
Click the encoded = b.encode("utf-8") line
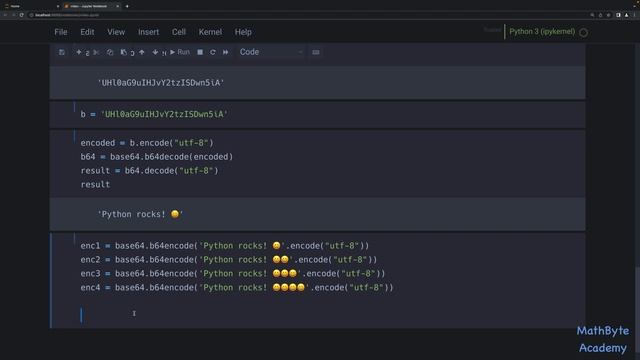[x=147, y=143]
